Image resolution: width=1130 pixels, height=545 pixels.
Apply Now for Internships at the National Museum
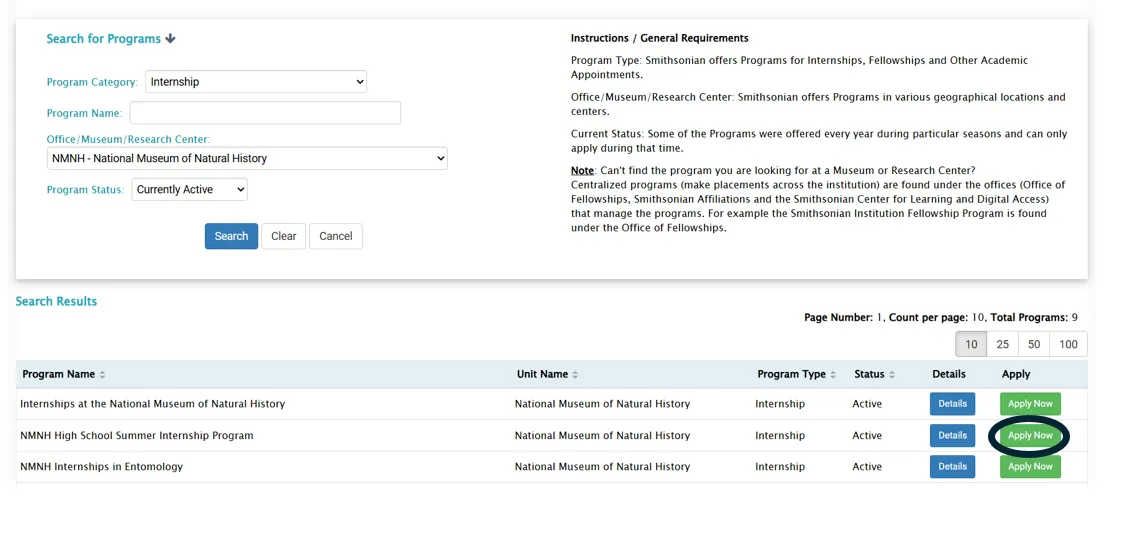1030,404
